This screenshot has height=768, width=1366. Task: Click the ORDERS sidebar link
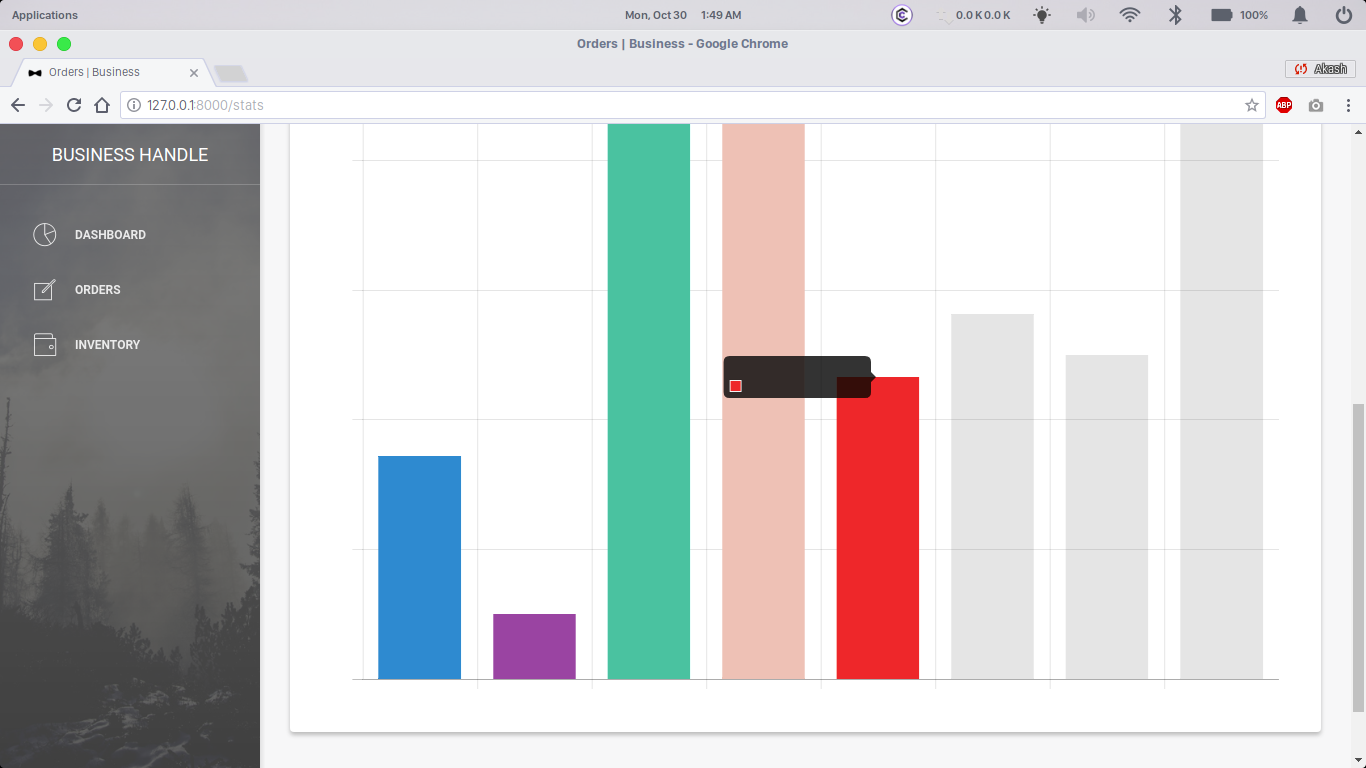click(98, 290)
